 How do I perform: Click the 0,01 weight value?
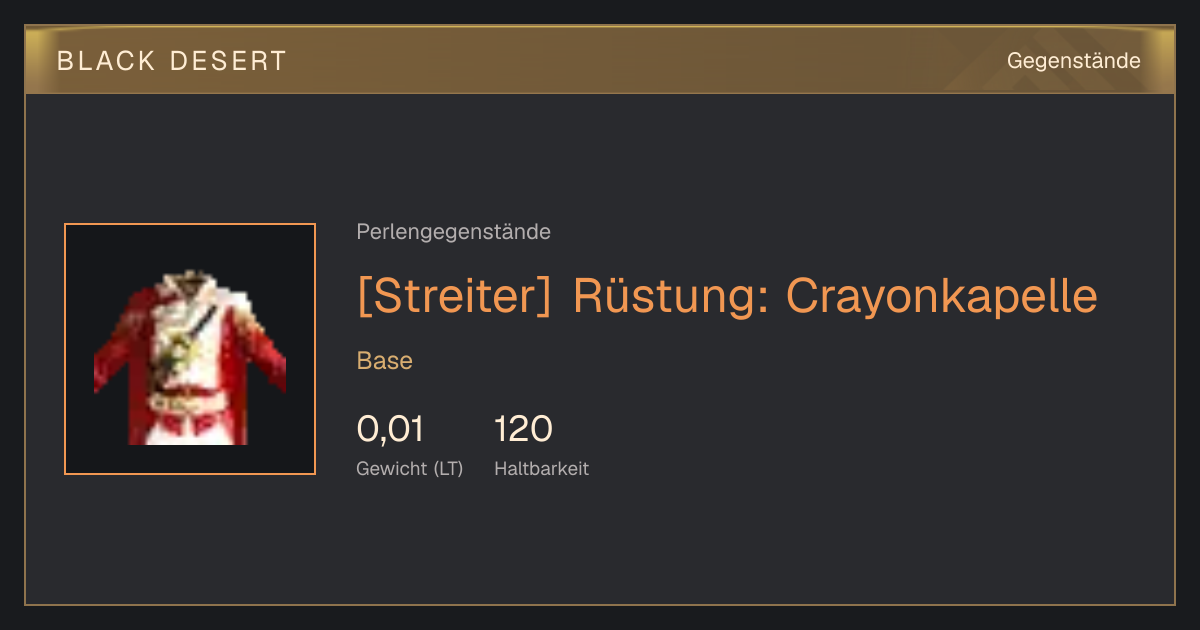(390, 429)
